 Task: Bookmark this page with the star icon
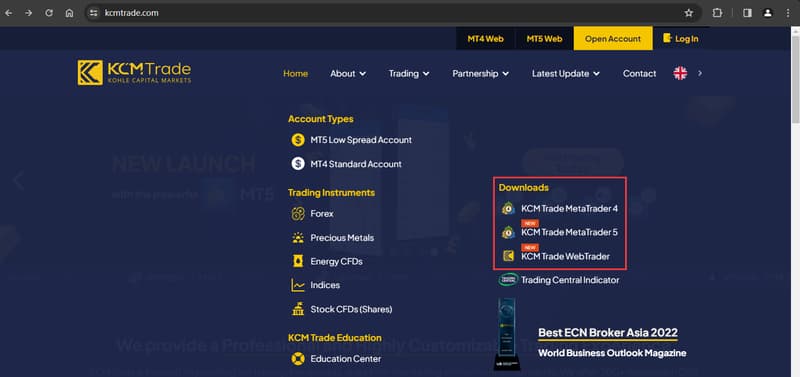tap(689, 13)
